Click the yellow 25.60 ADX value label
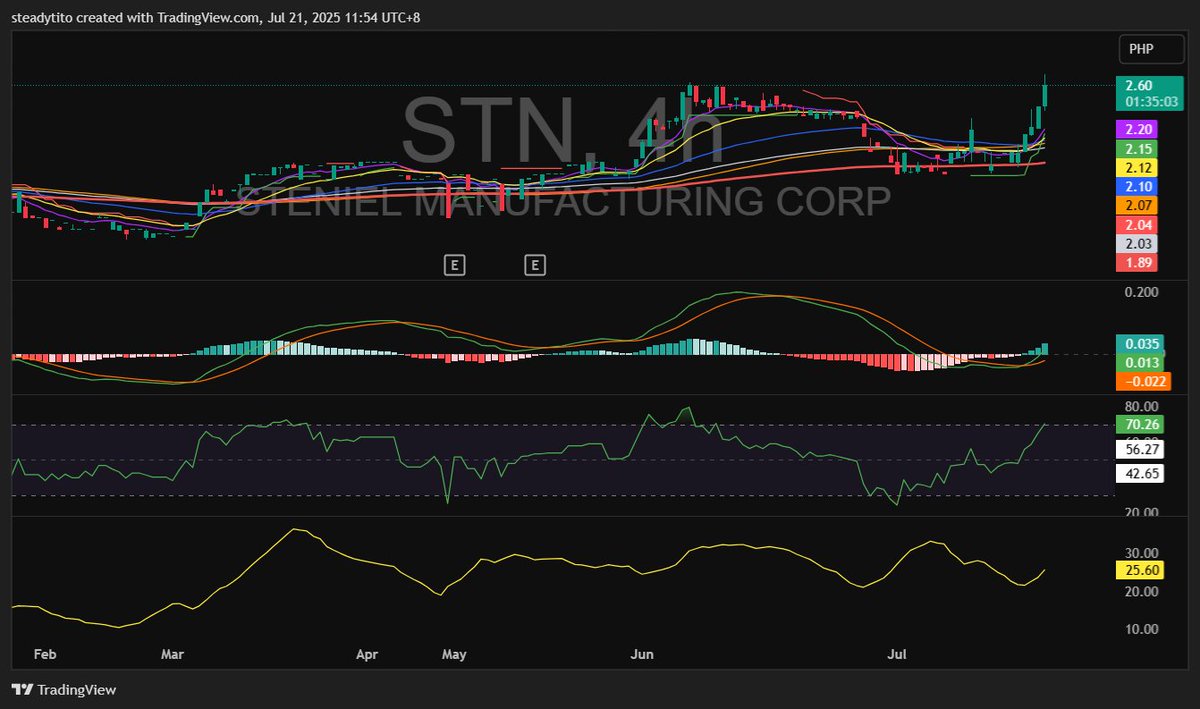 click(x=1141, y=570)
